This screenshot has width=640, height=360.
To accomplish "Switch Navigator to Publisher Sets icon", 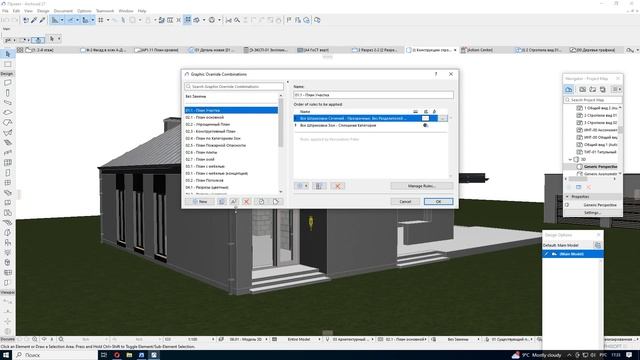I will coord(603,89).
